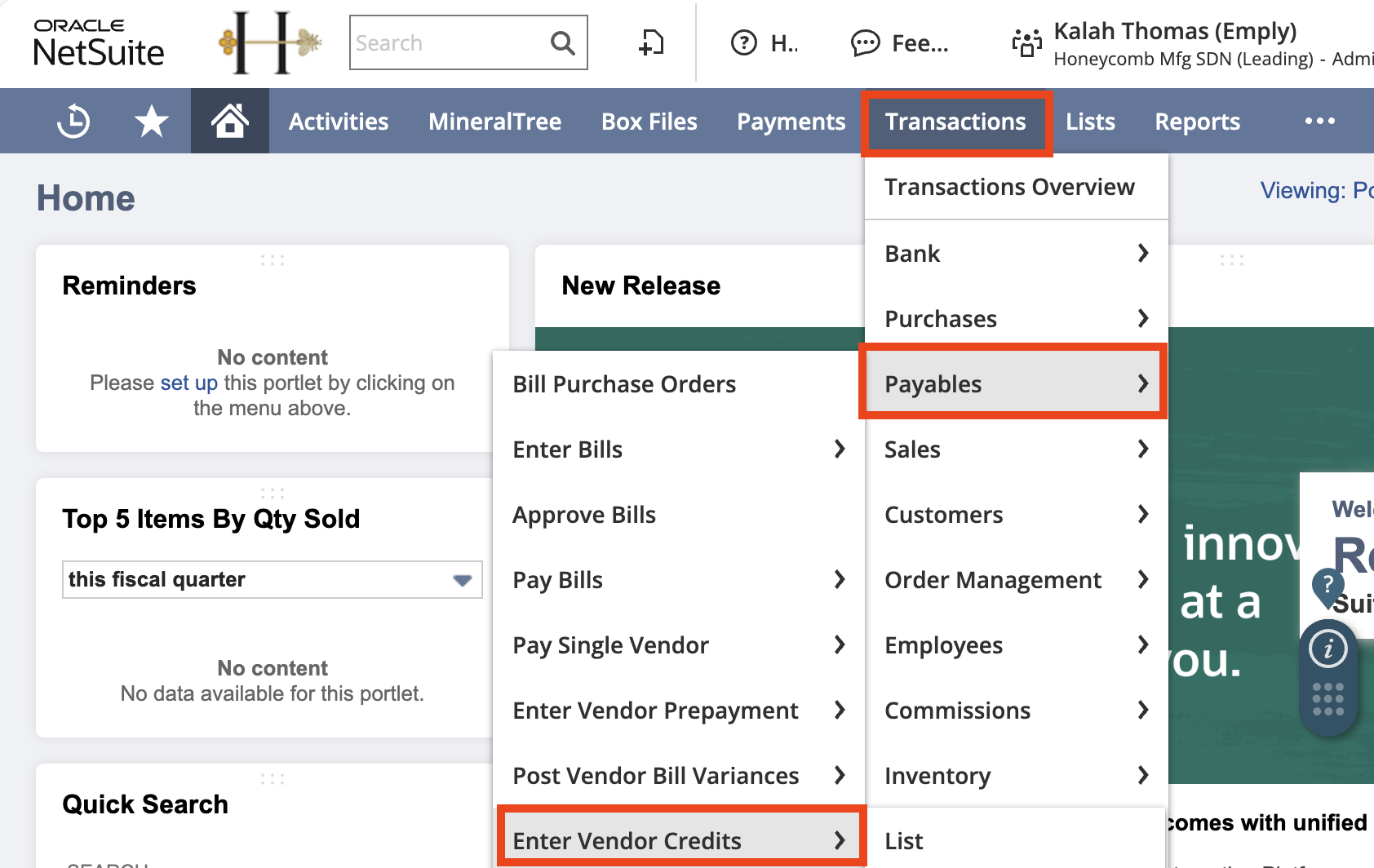Choose Enter Bills
The width and height of the screenshot is (1374, 868).
pyautogui.click(x=679, y=449)
